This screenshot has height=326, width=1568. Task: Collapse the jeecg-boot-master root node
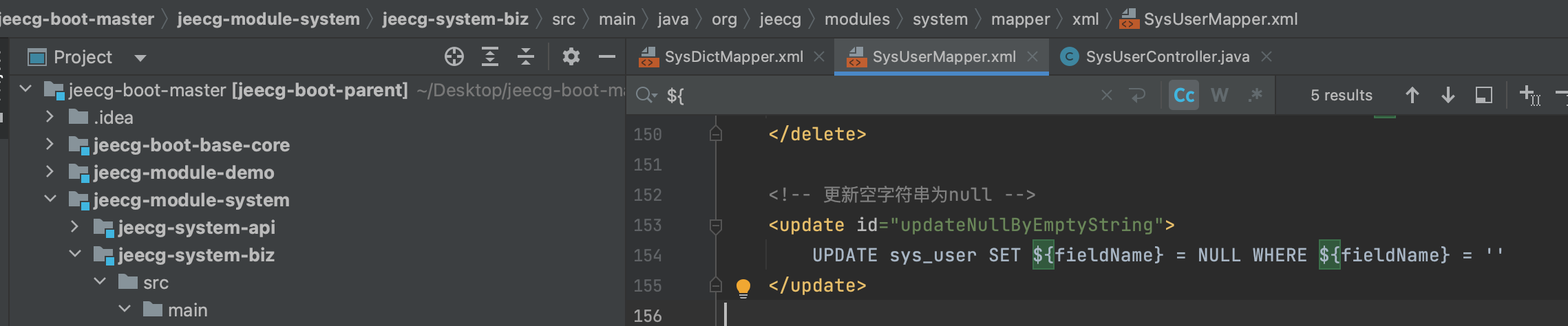pyautogui.click(x=25, y=89)
